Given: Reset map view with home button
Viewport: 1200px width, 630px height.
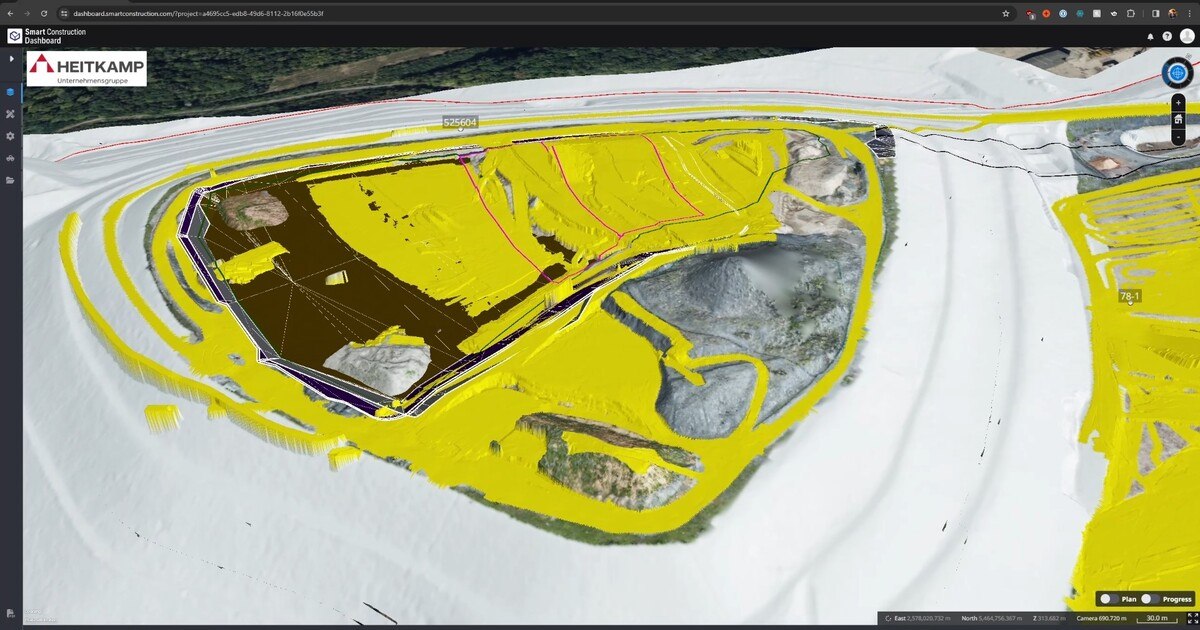Looking at the screenshot, I should [x=1179, y=120].
